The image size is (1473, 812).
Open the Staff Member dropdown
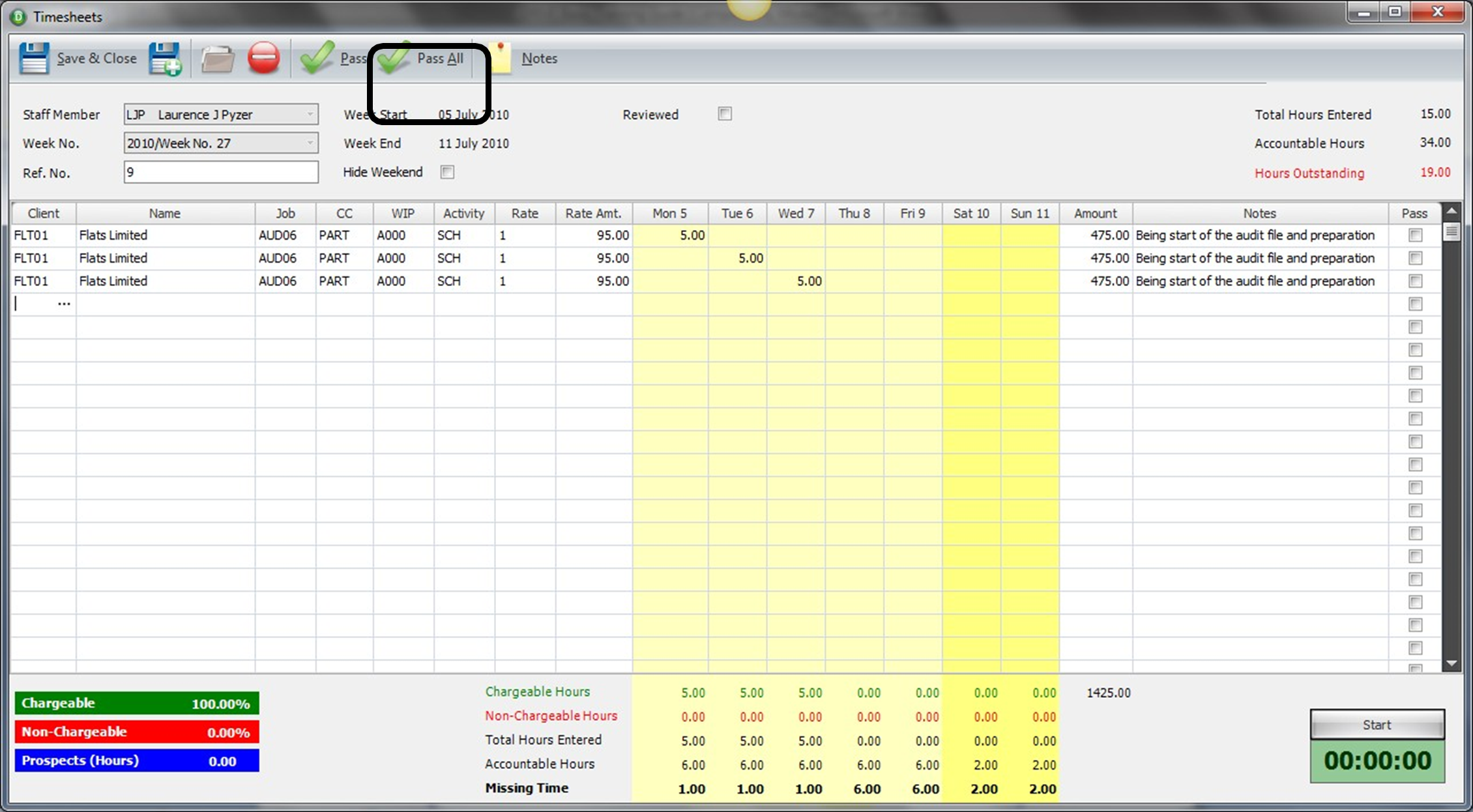[x=310, y=114]
